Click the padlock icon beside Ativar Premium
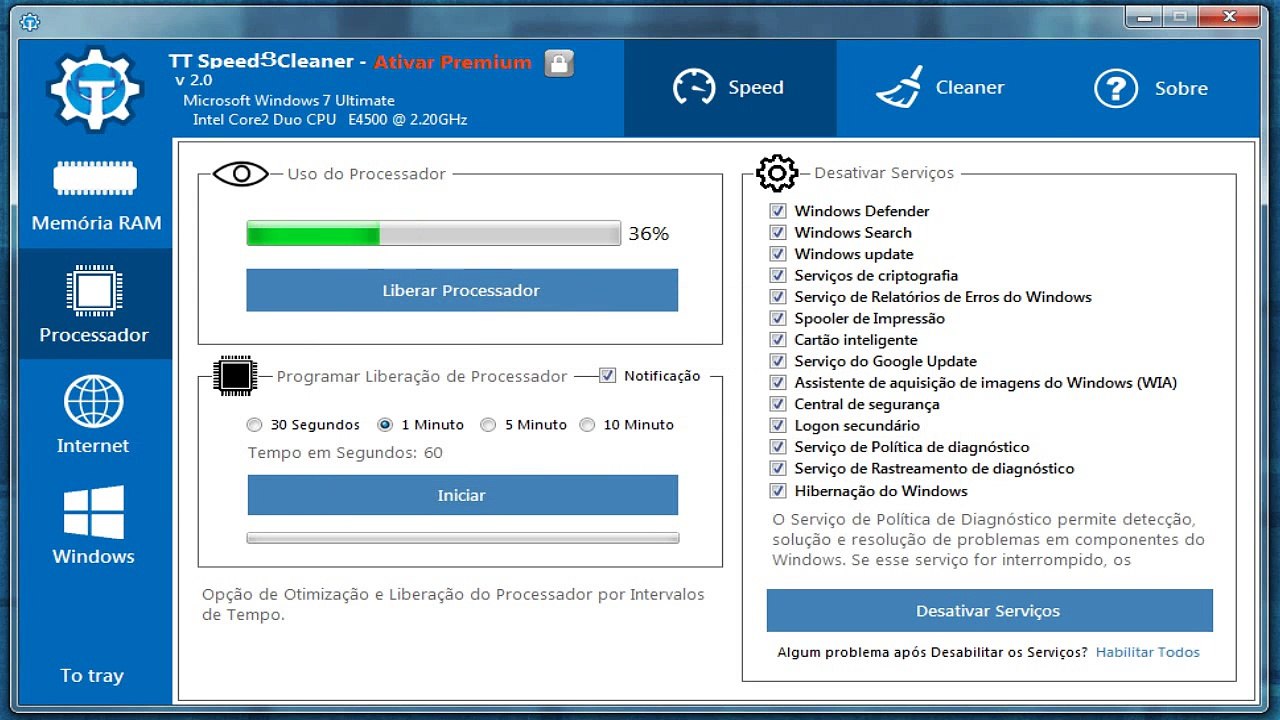Screen dimensions: 1280x720 point(559,63)
